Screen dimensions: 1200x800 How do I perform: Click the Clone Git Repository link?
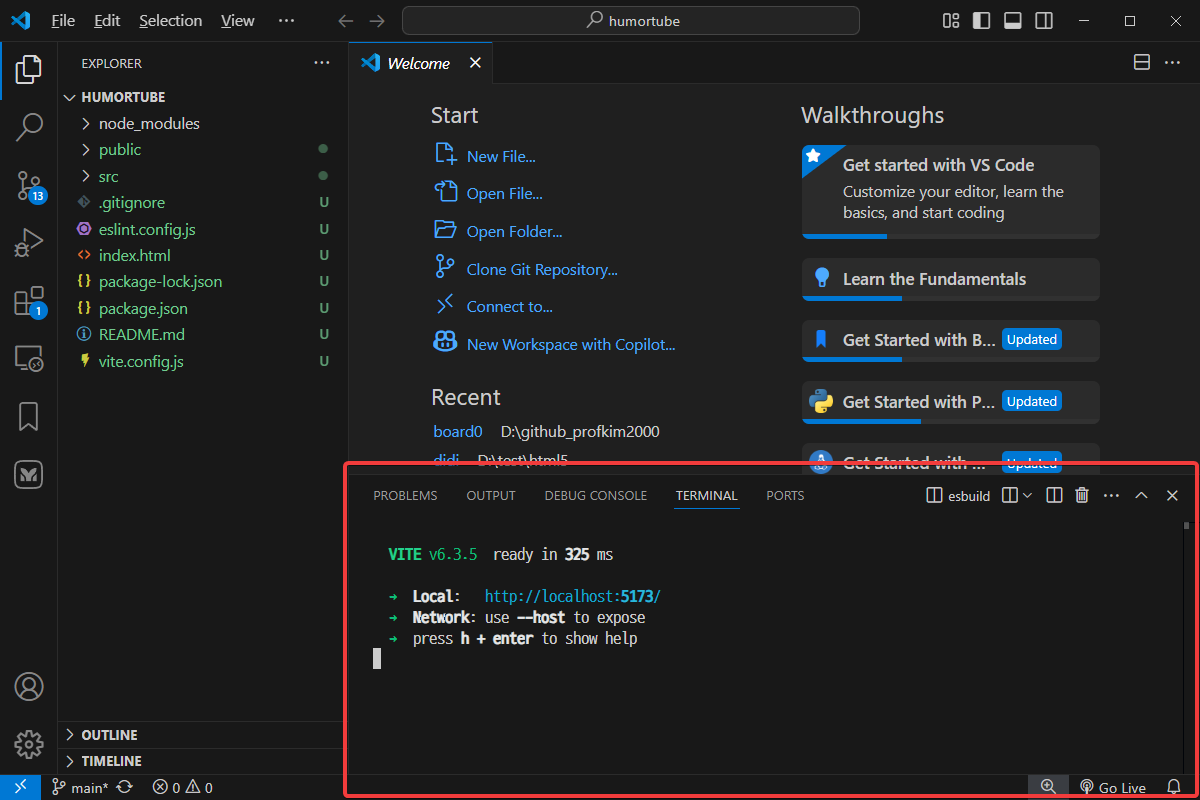(541, 270)
